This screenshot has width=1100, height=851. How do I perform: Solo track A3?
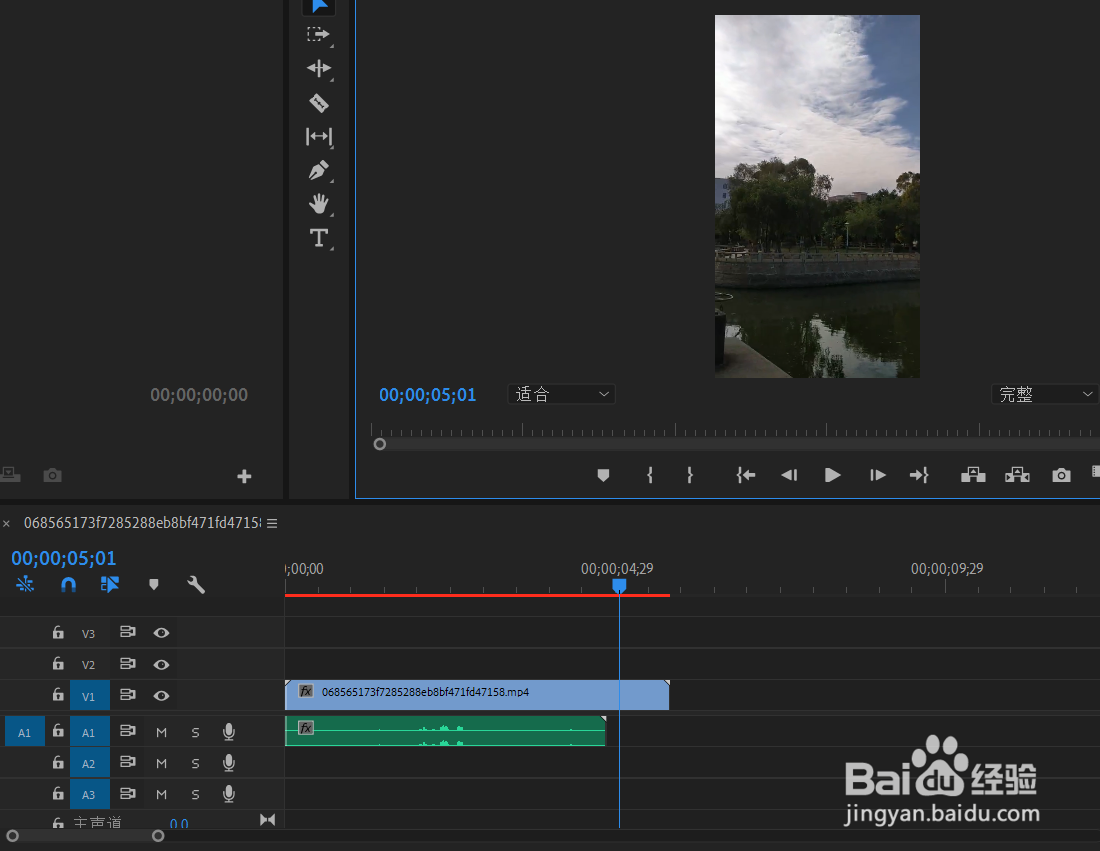click(x=195, y=794)
